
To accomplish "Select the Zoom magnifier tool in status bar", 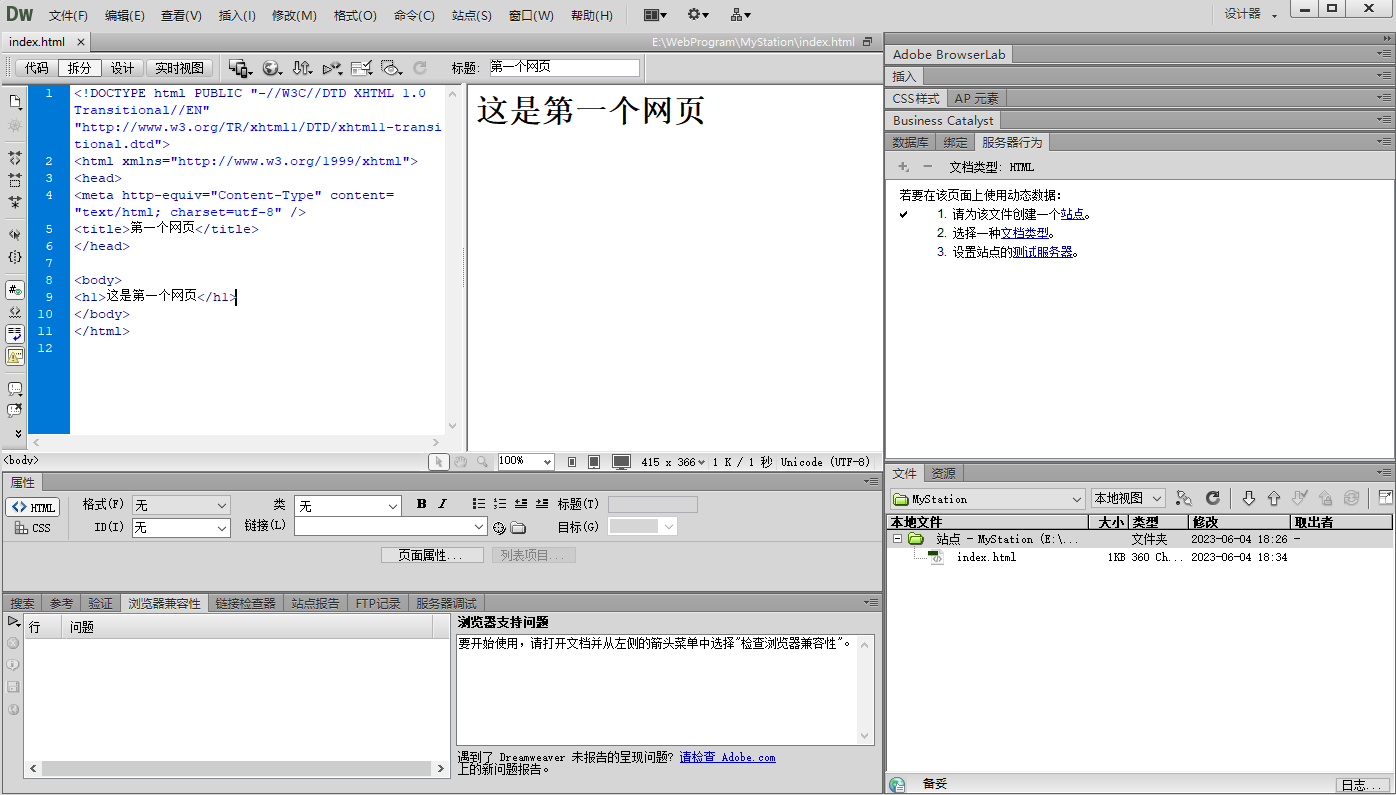I will coord(482,462).
